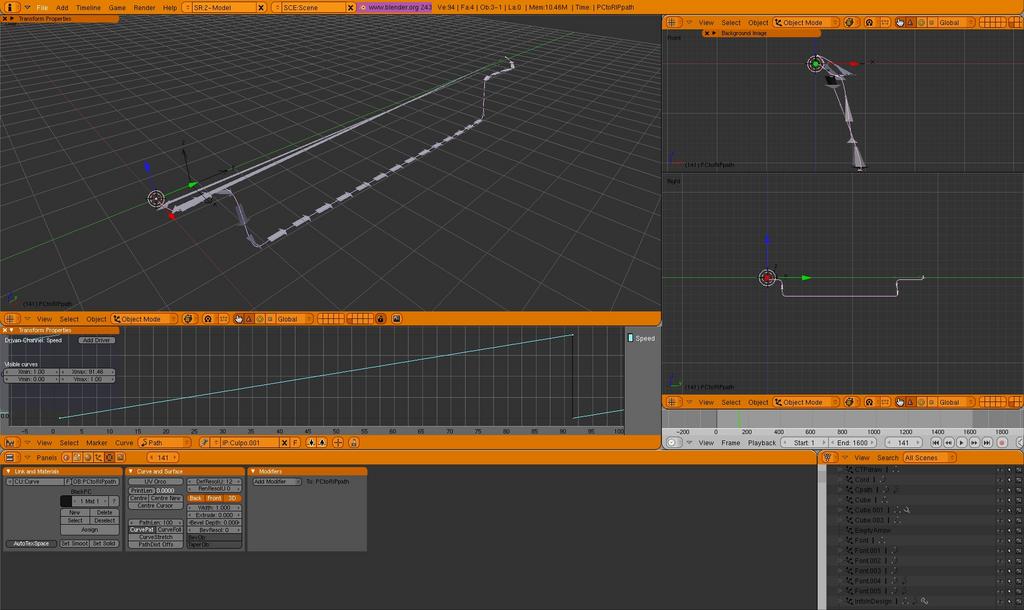1024x610 pixels.
Task: Toggle the CurveStretch option
Action: click(155, 537)
